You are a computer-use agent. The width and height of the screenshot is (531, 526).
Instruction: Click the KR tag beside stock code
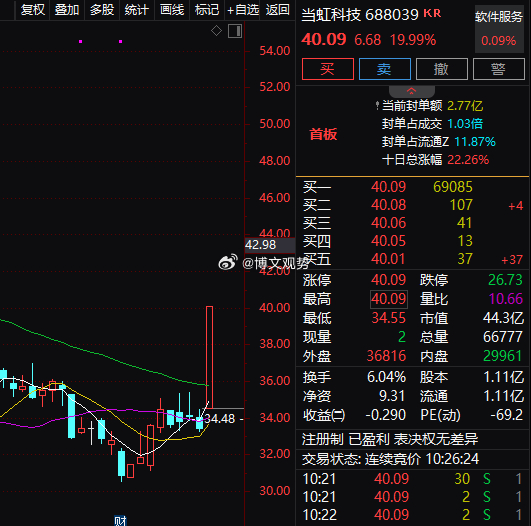(432, 13)
